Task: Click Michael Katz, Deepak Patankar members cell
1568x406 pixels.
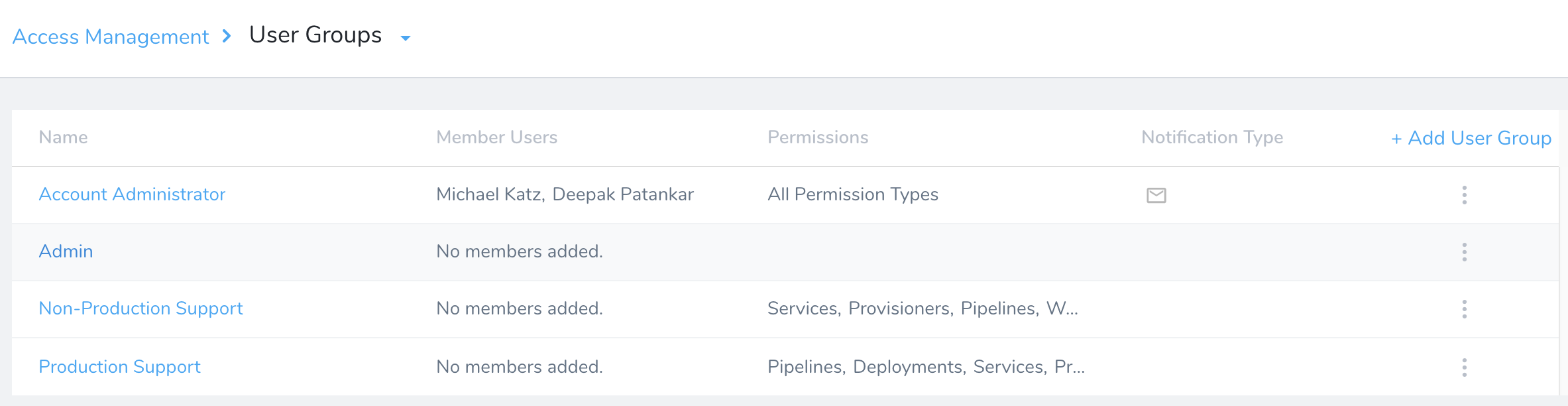Action: (565, 194)
